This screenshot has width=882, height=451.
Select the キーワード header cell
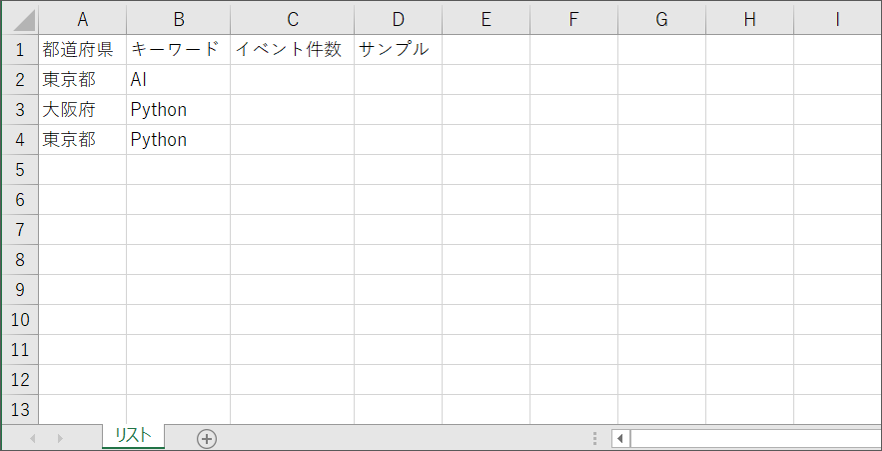[x=178, y=49]
